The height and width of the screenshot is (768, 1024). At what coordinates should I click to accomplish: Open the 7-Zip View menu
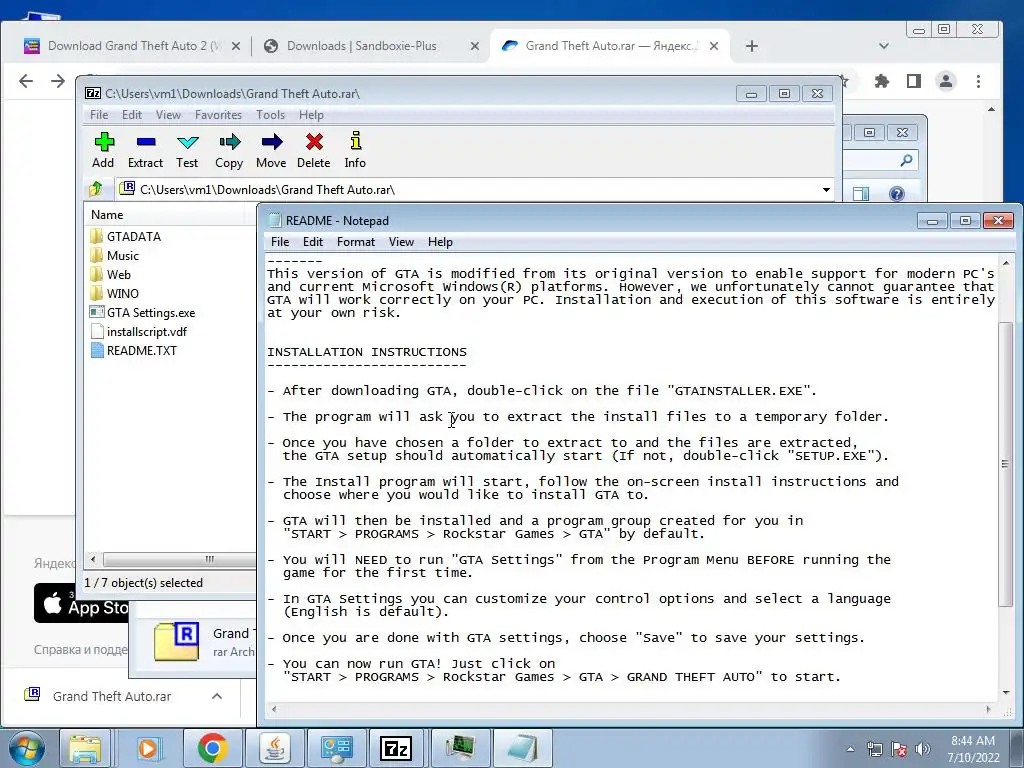pyautogui.click(x=168, y=114)
